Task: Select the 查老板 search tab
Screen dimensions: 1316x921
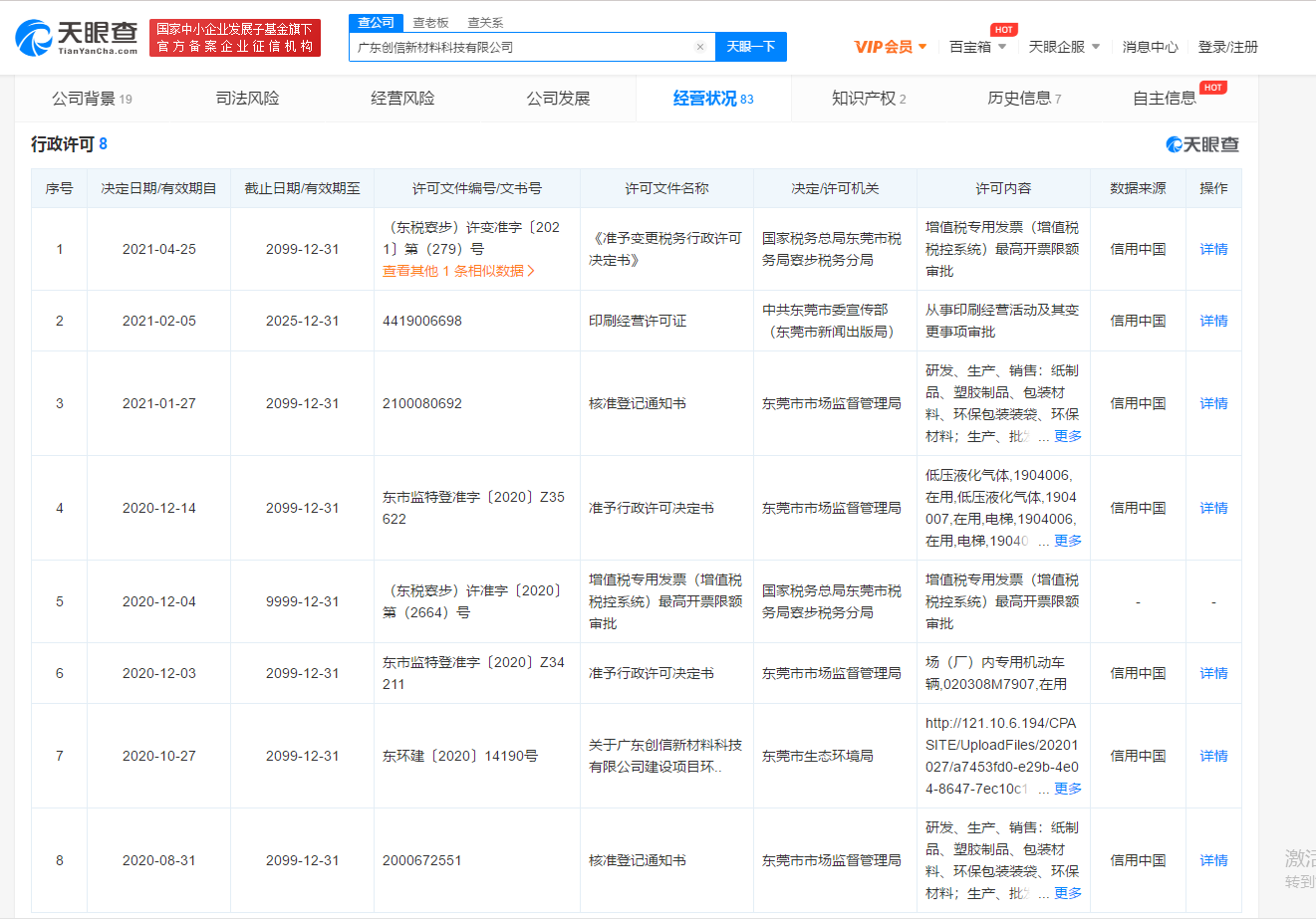Action: pyautogui.click(x=430, y=22)
